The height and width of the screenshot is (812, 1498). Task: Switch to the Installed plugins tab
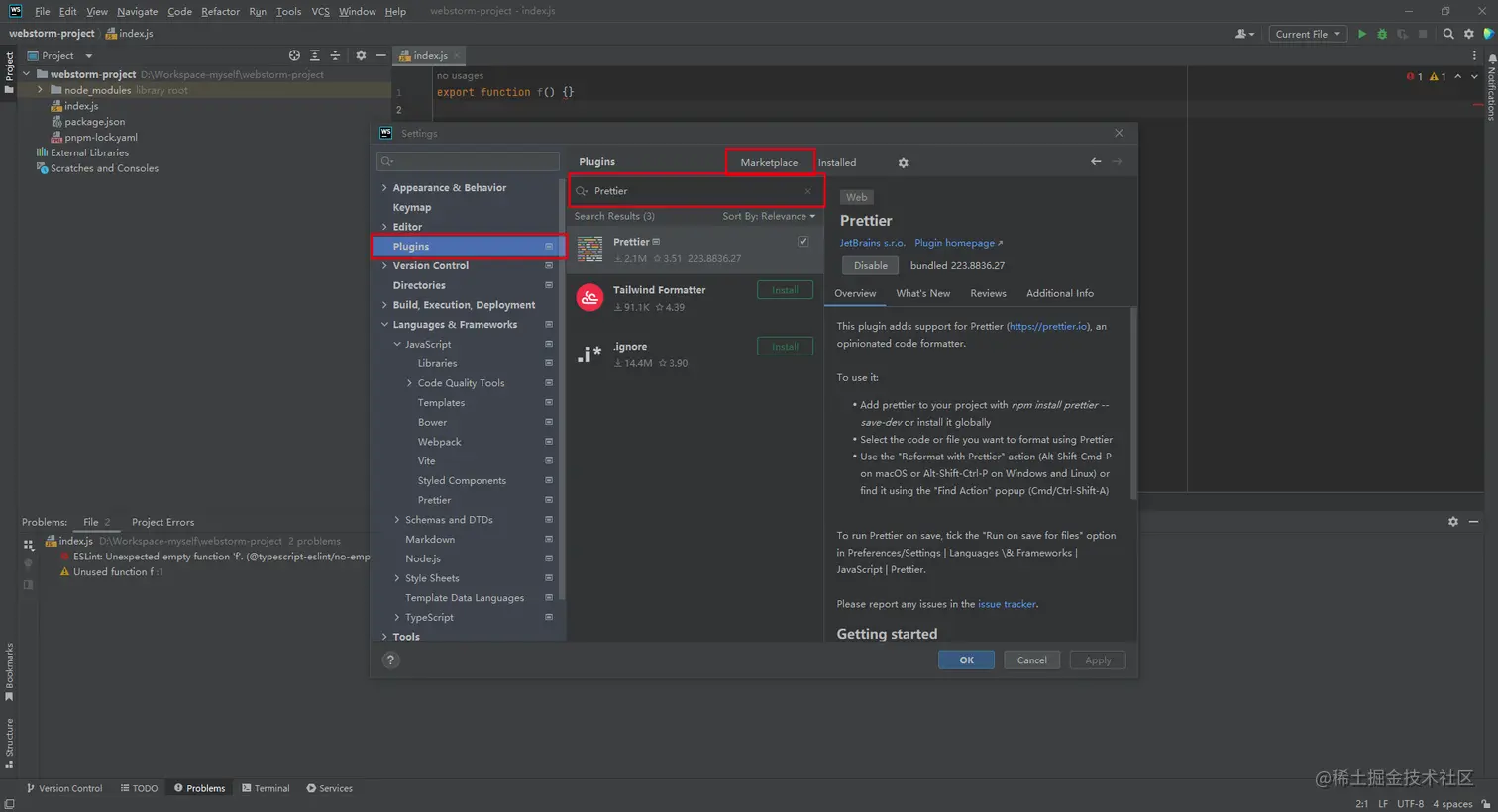pos(837,162)
